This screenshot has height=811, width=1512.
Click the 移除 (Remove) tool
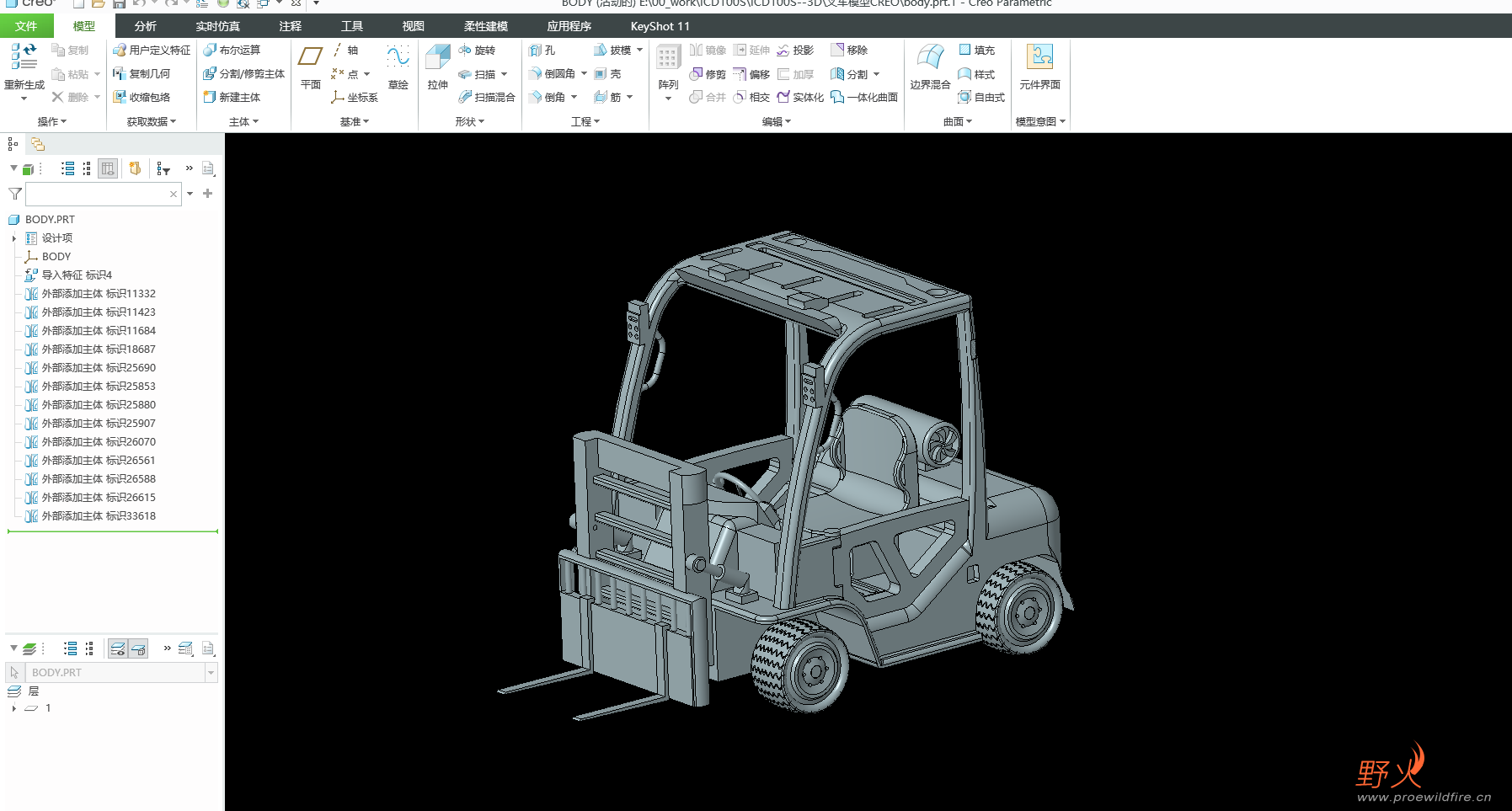pyautogui.click(x=849, y=51)
